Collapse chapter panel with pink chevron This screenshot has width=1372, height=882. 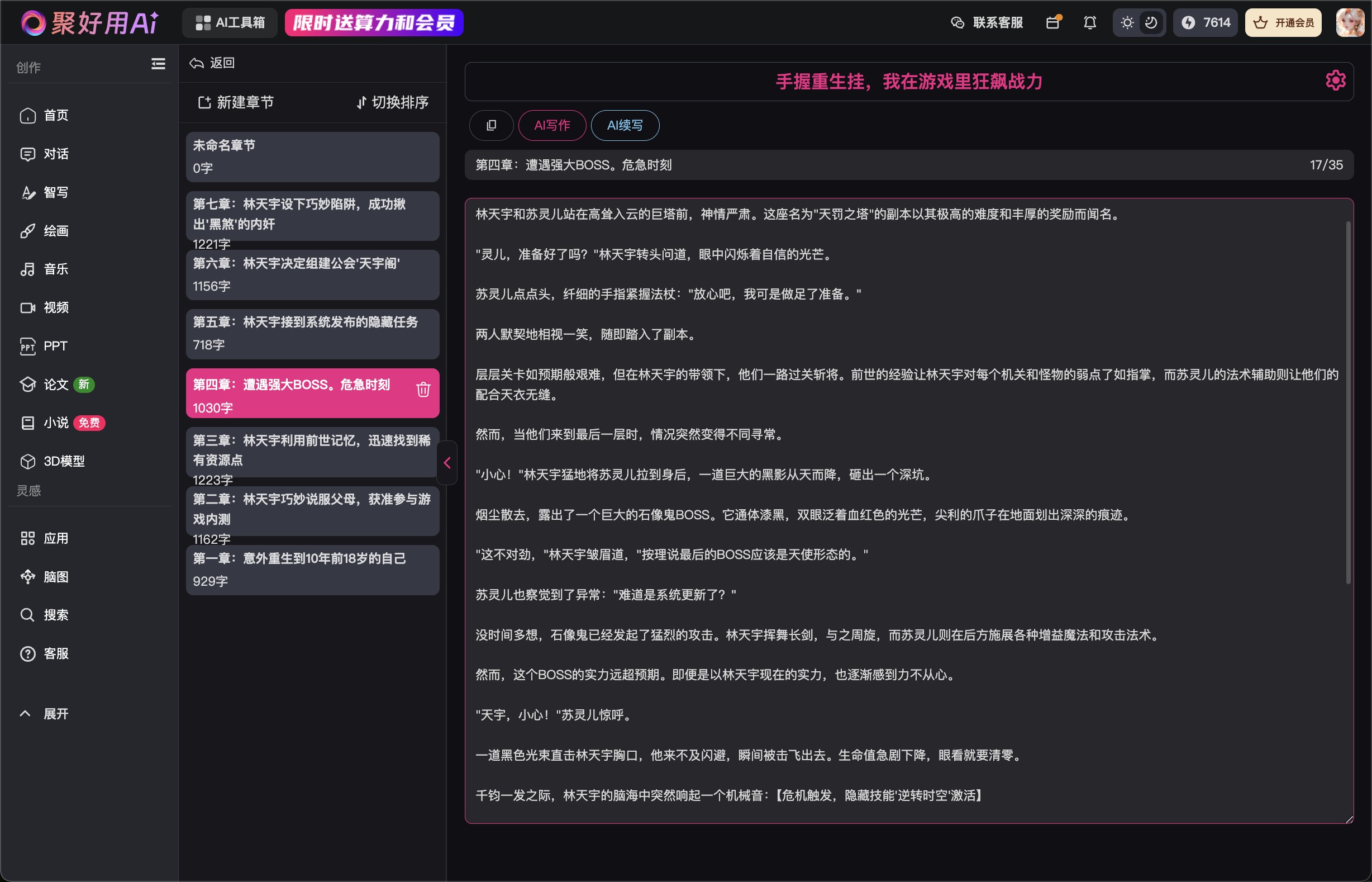pos(447,463)
